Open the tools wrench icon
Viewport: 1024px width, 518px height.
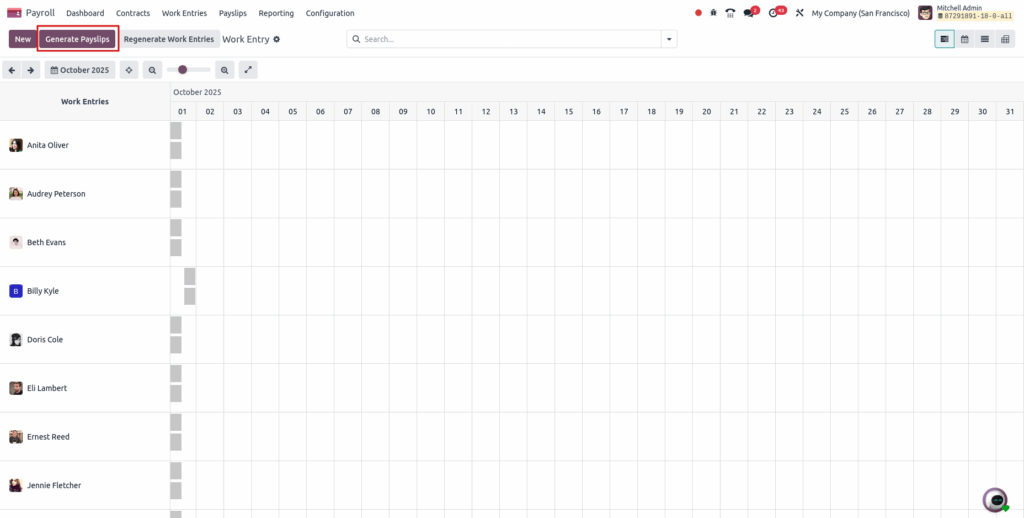click(799, 13)
